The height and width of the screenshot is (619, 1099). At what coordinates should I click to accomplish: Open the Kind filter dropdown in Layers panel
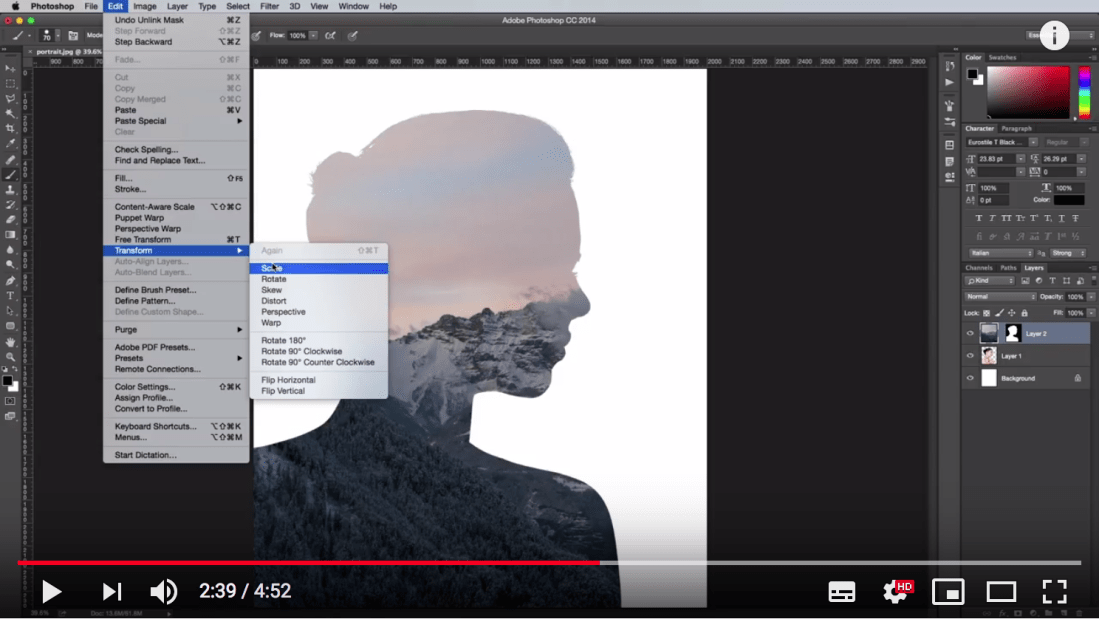point(990,281)
